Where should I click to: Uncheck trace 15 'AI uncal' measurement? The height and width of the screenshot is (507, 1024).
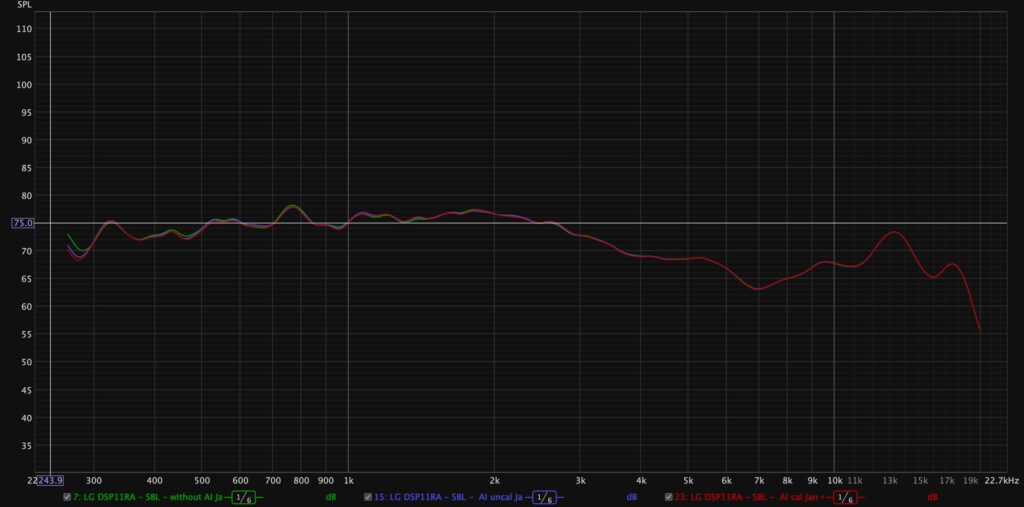368,497
